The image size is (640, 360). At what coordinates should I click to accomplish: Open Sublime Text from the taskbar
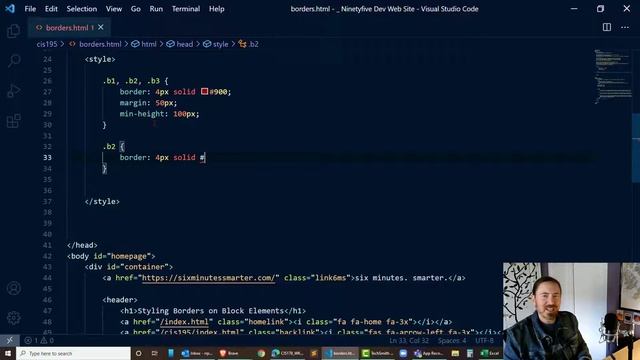[314, 353]
